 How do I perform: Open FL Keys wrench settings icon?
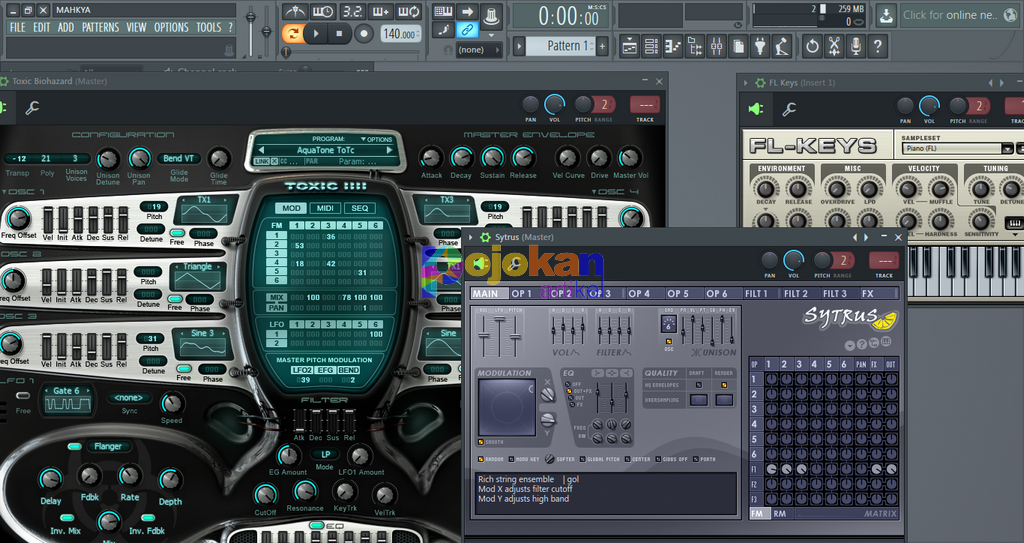tap(790, 109)
